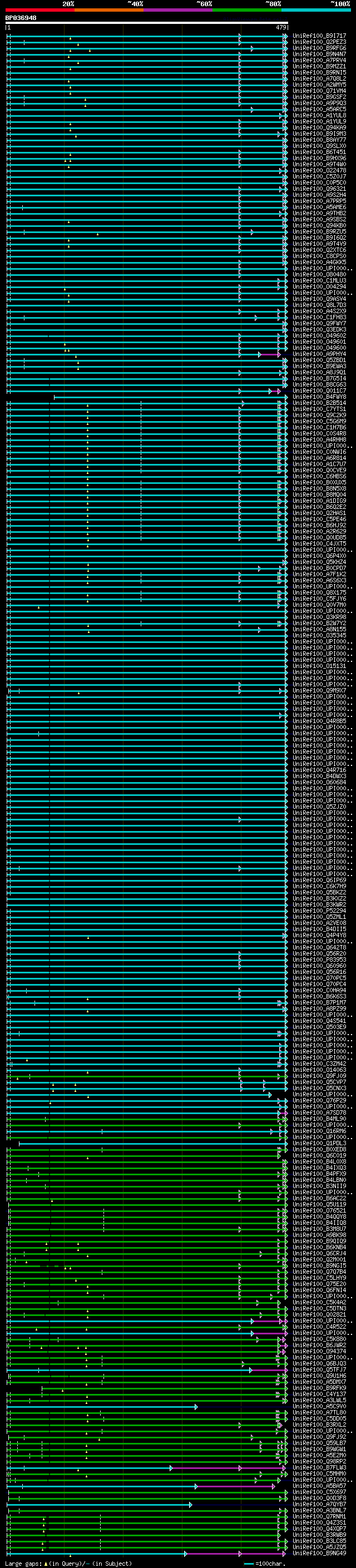Select the UniRef100_C6K7H9 label

(x=319, y=886)
